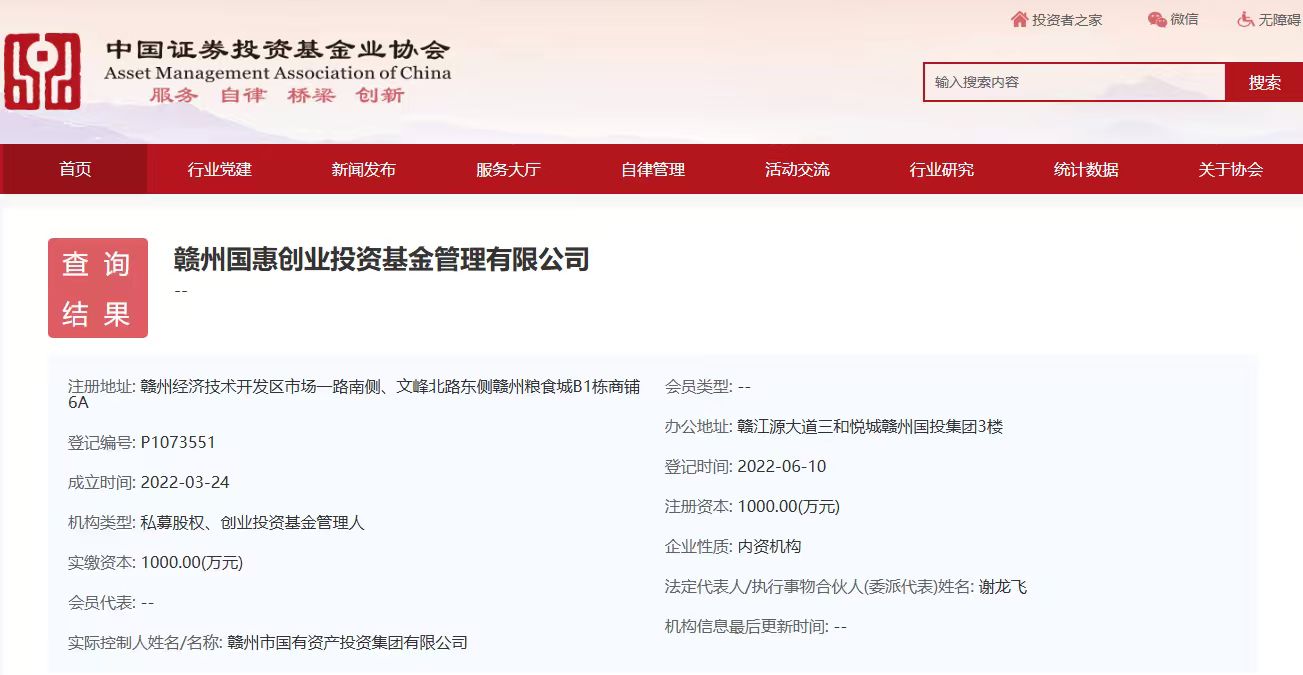Click the 无障碍 accessibility icon
This screenshot has width=1303, height=675.
click(1244, 18)
